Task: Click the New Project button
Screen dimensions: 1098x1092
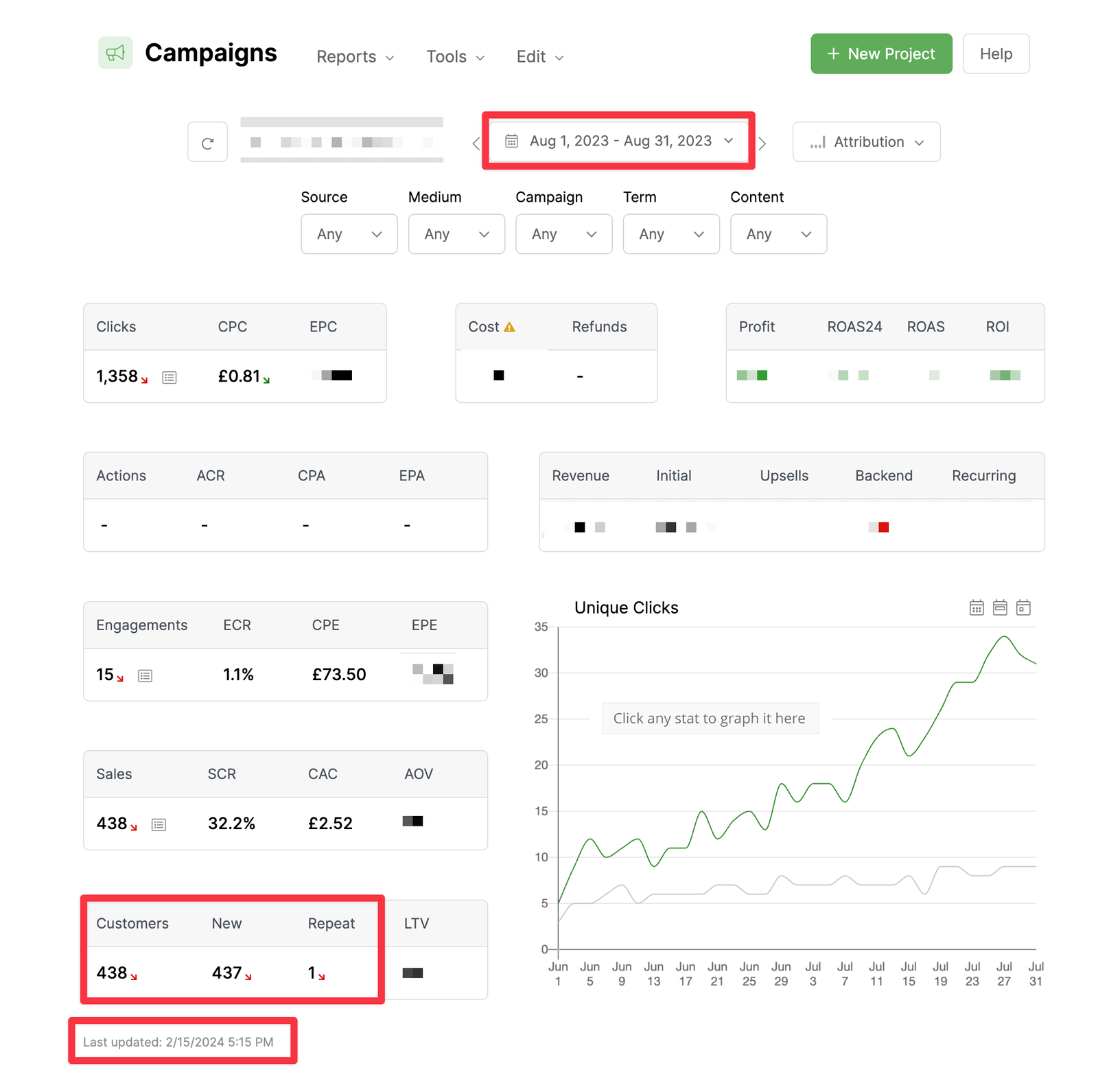Action: pyautogui.click(x=881, y=54)
